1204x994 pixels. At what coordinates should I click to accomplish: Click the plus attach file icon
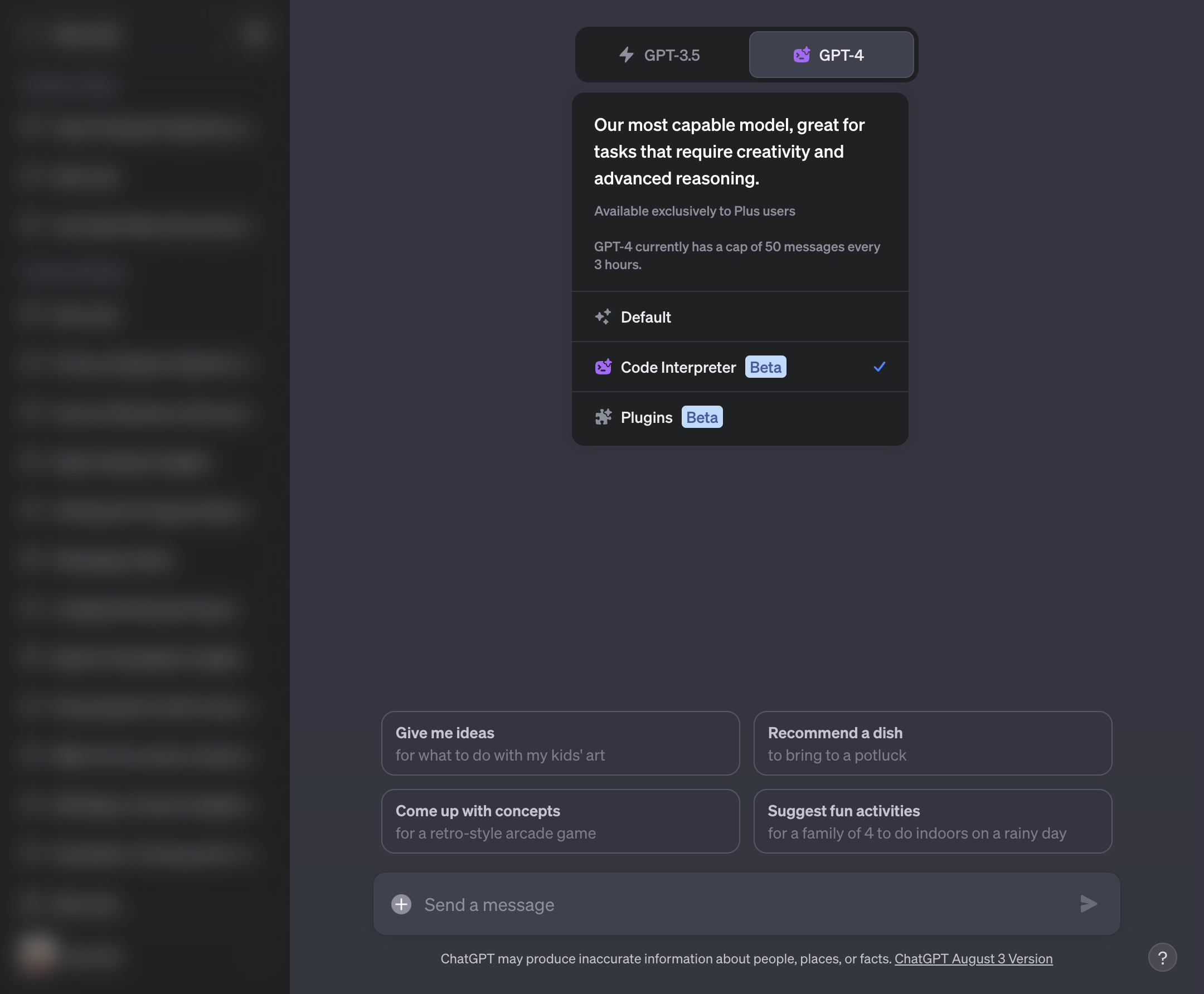(x=401, y=904)
